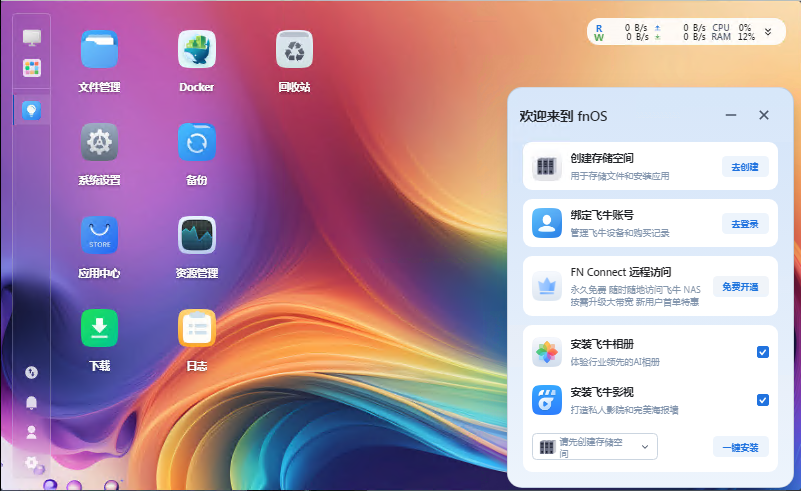The height and width of the screenshot is (491, 801).
Task: Open 系统设置 system settings icon
Action: (99, 143)
